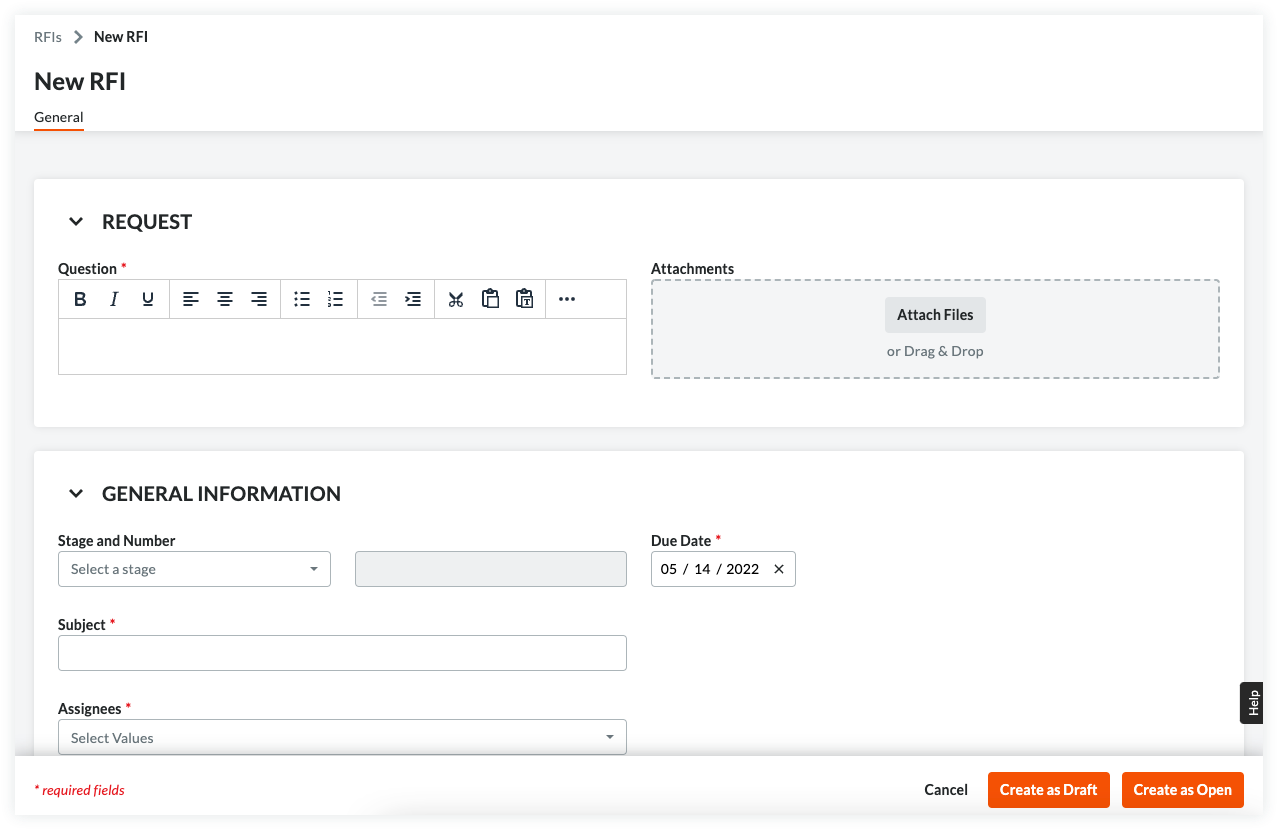This screenshot has height=830, width=1278.
Task: Click the Attach Files button
Action: [935, 315]
